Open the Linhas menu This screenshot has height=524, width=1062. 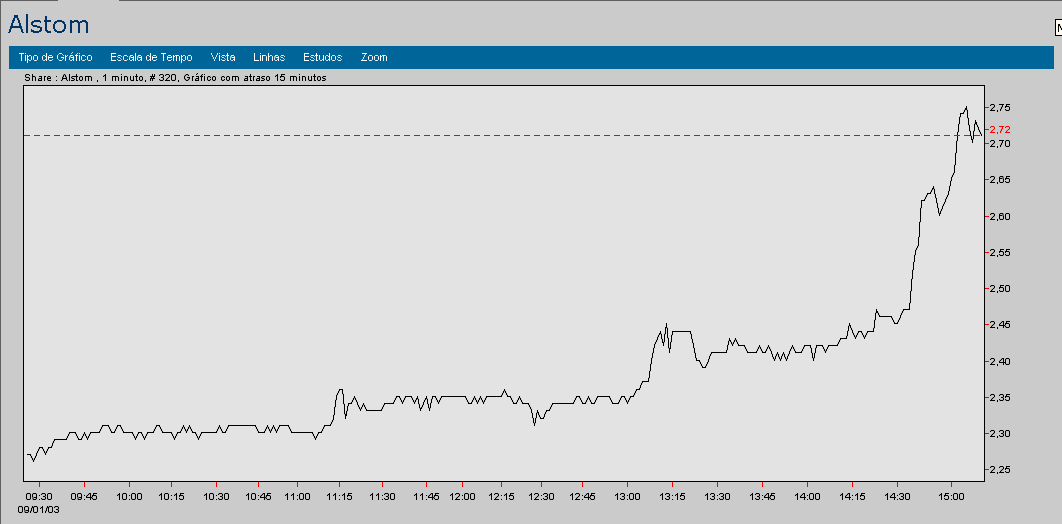(269, 58)
